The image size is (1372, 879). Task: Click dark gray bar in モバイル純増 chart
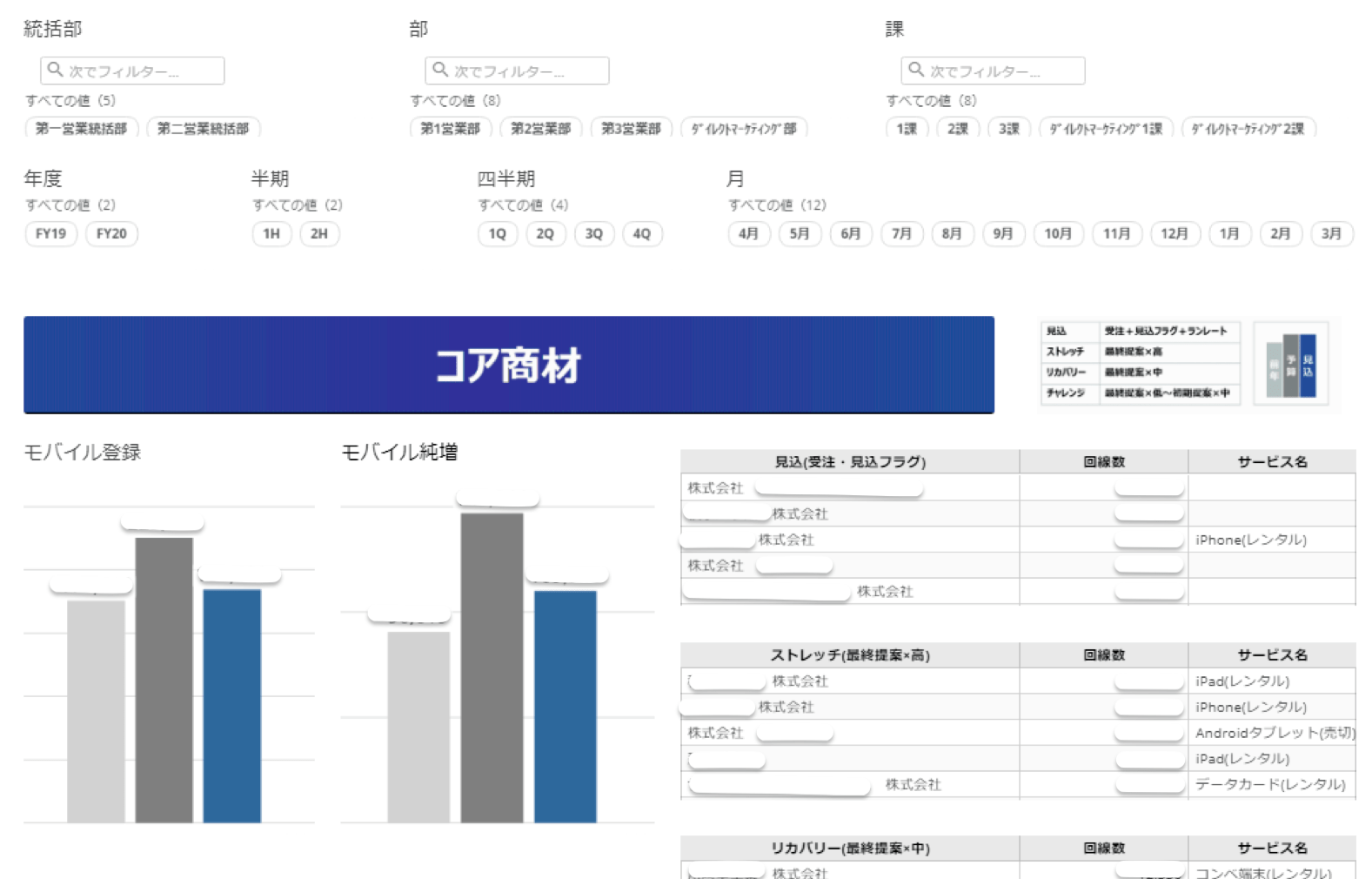coord(492,668)
